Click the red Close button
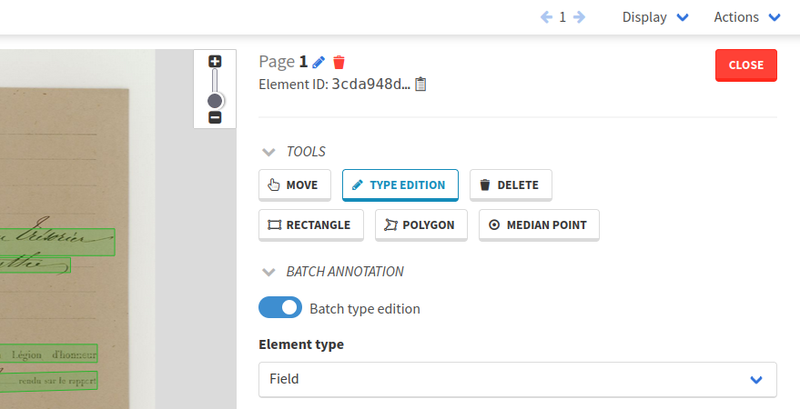800x409 pixels. 746,65
